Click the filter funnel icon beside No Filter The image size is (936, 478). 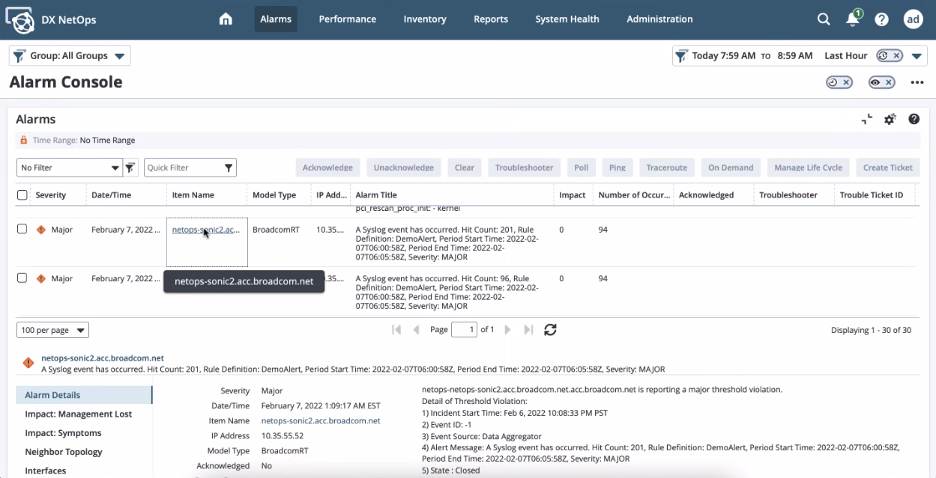(129, 168)
